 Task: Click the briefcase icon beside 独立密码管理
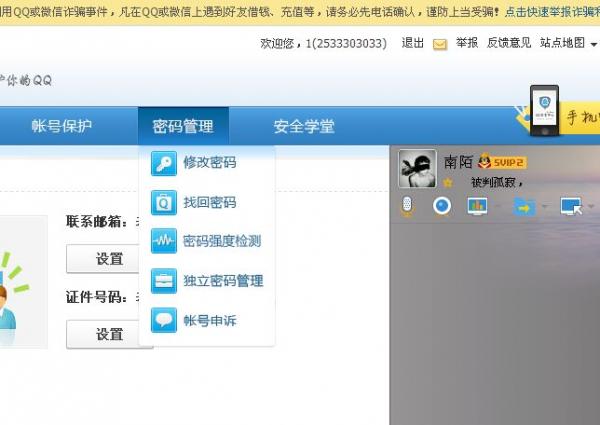tap(164, 281)
